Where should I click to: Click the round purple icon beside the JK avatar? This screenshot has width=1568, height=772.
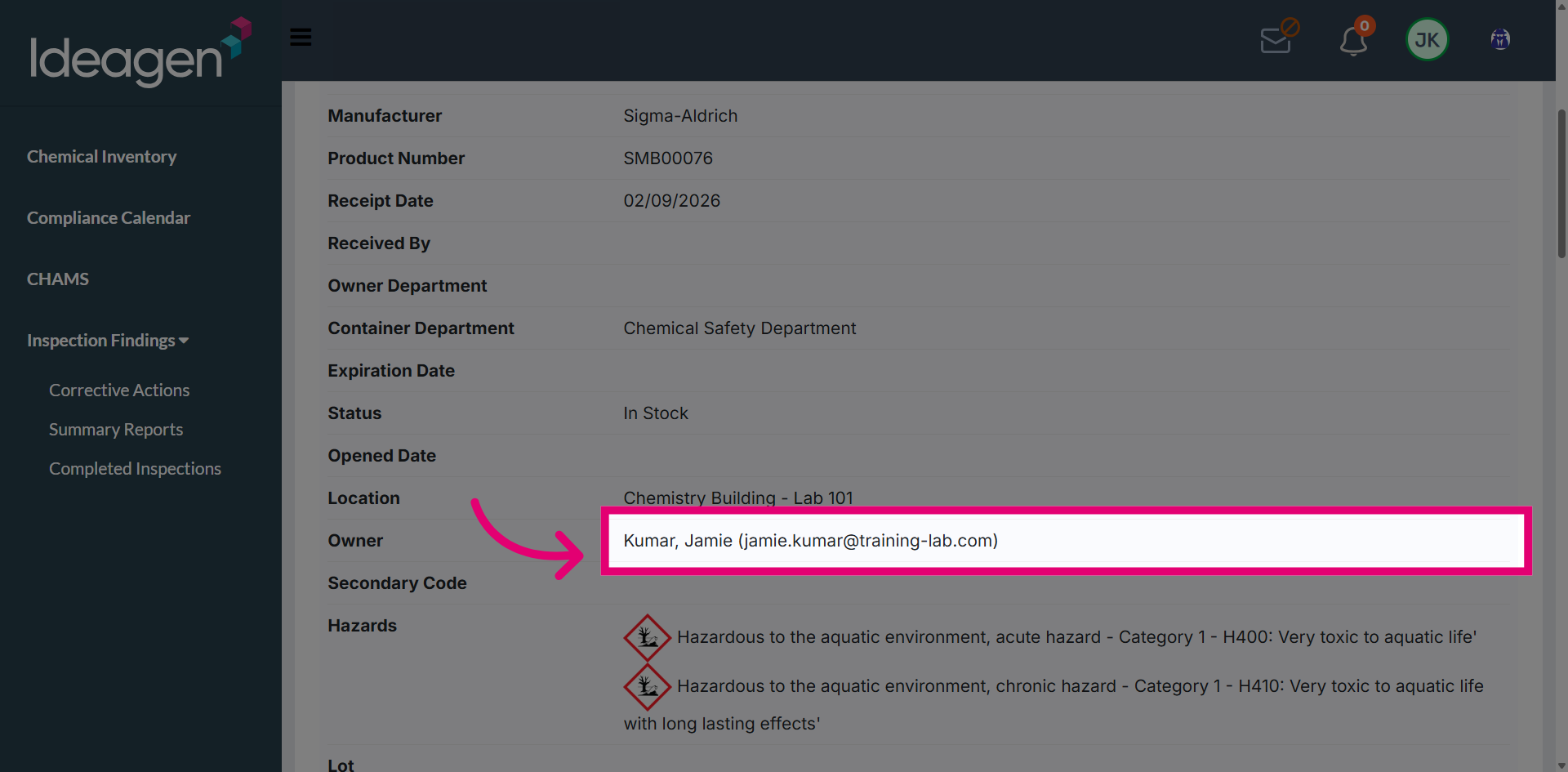point(1500,39)
